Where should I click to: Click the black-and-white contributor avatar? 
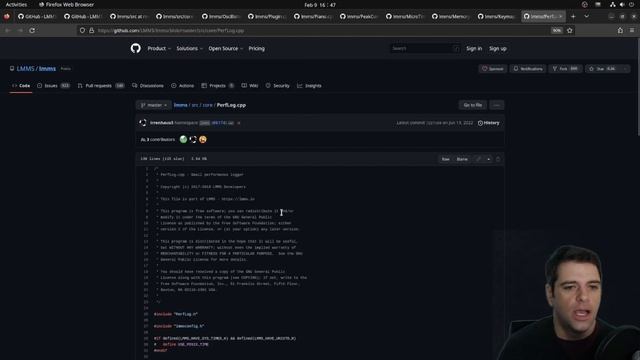click(x=193, y=139)
